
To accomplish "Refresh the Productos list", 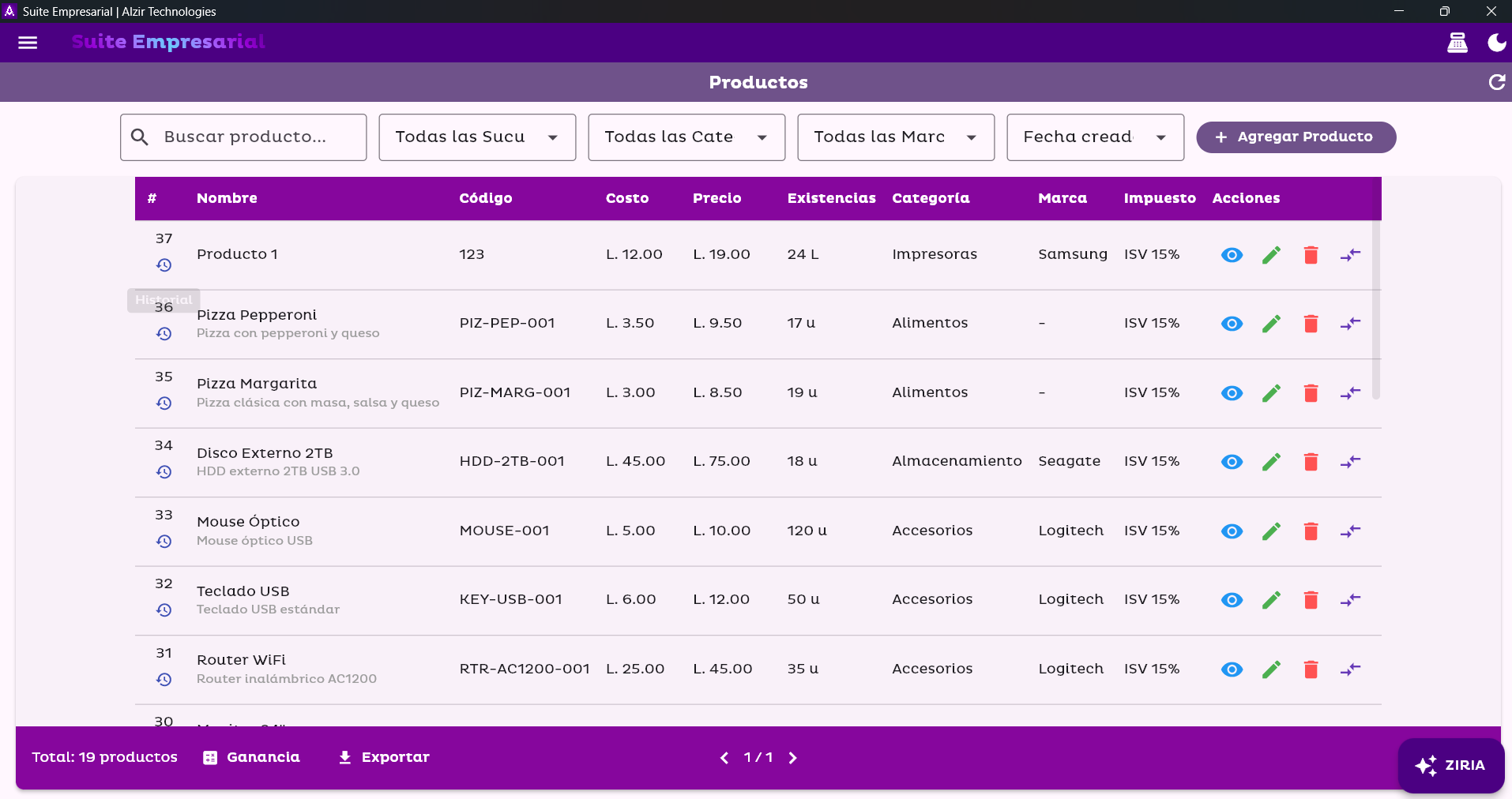I will click(x=1495, y=81).
